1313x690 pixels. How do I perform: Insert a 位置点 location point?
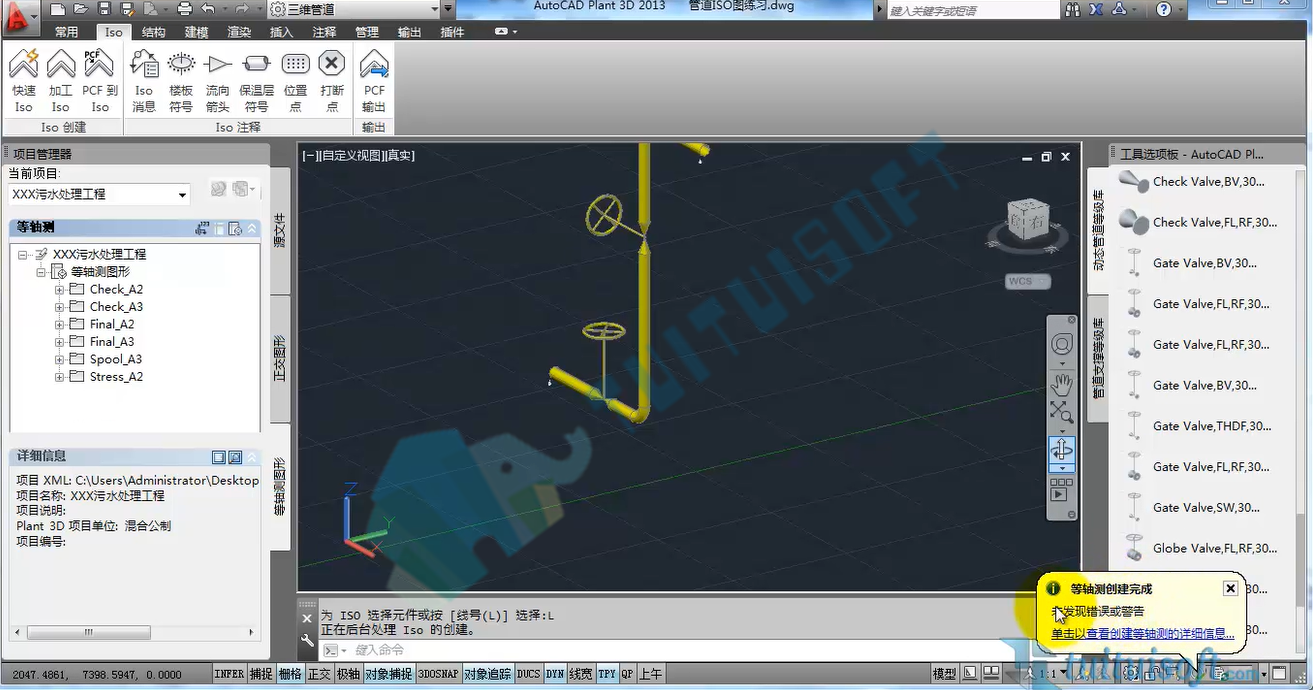295,81
